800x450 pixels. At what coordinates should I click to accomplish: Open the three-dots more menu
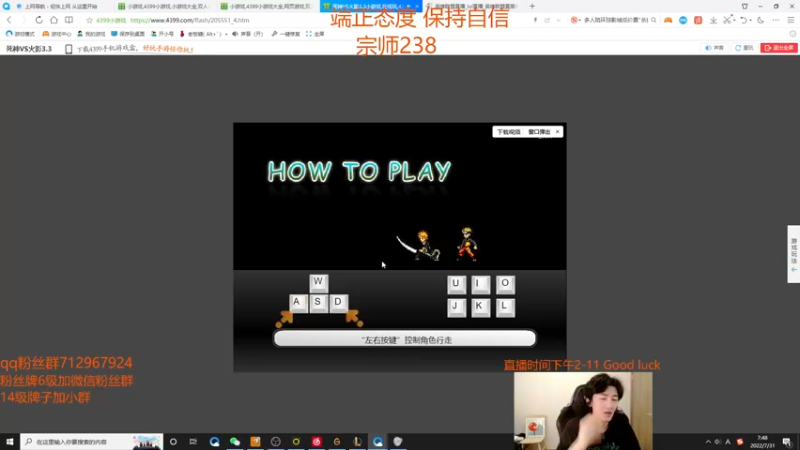coord(776,20)
